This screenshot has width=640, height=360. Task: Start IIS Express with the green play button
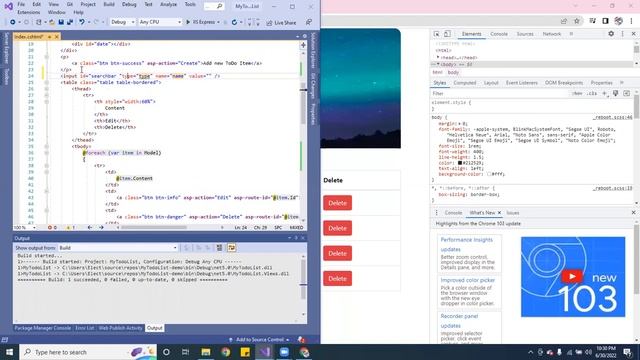pyautogui.click(x=188, y=22)
